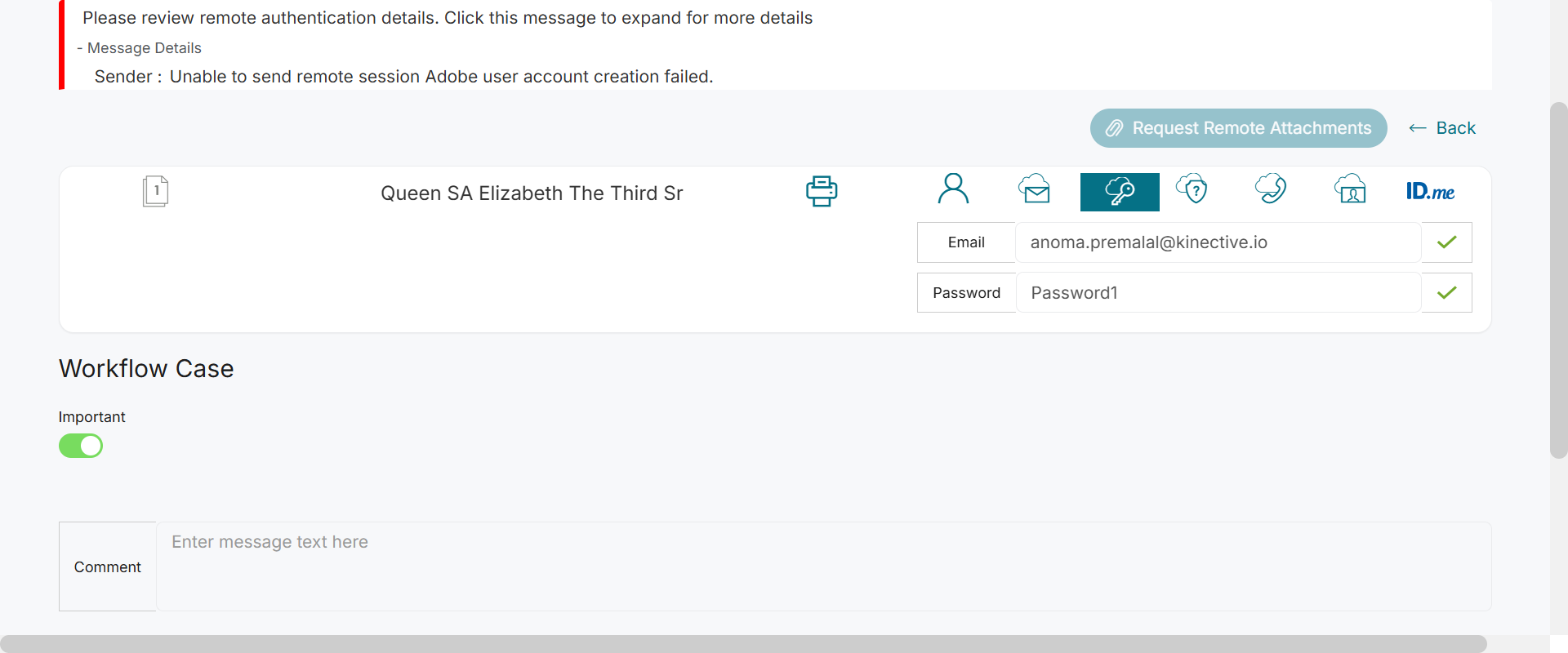
Task: Select the cloud phone authentication icon
Action: (x=1270, y=189)
